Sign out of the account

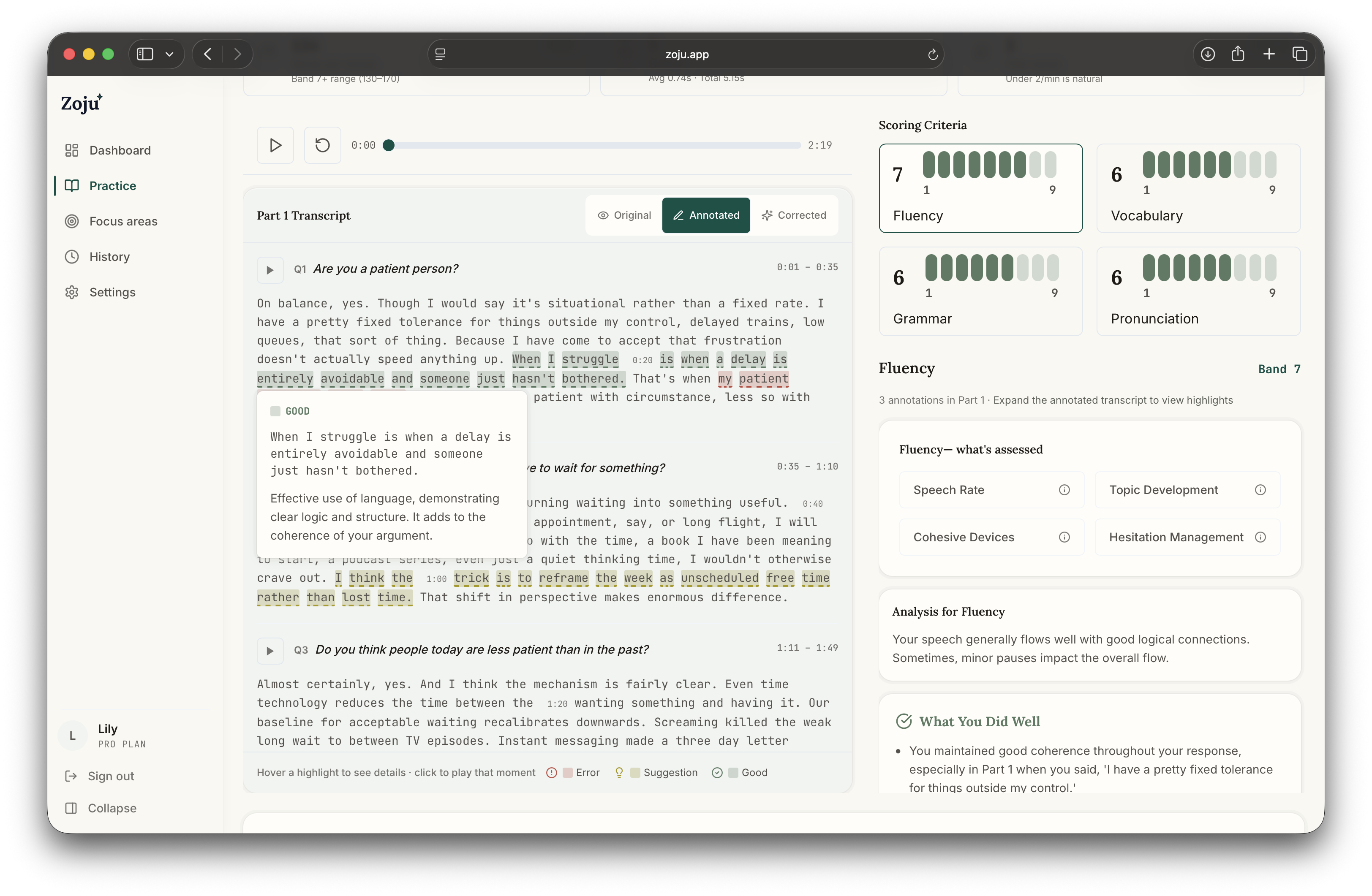coord(111,776)
